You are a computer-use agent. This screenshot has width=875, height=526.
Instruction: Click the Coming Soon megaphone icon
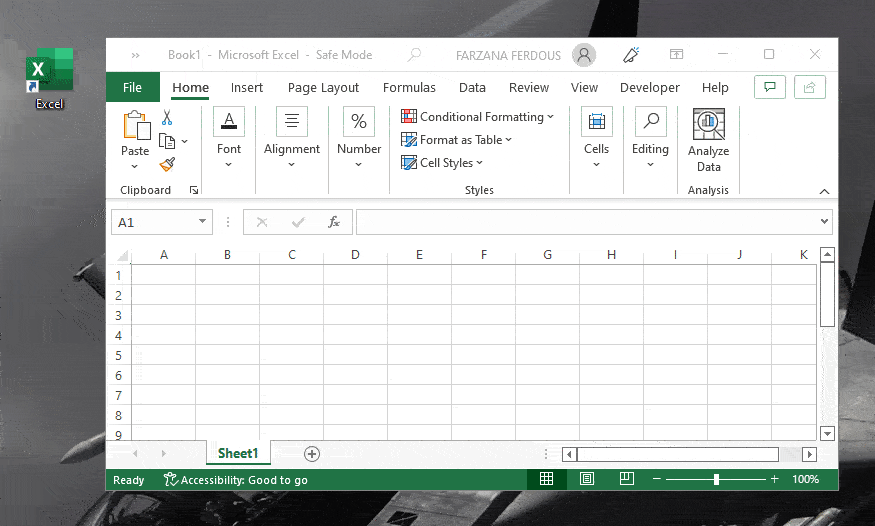tap(631, 55)
